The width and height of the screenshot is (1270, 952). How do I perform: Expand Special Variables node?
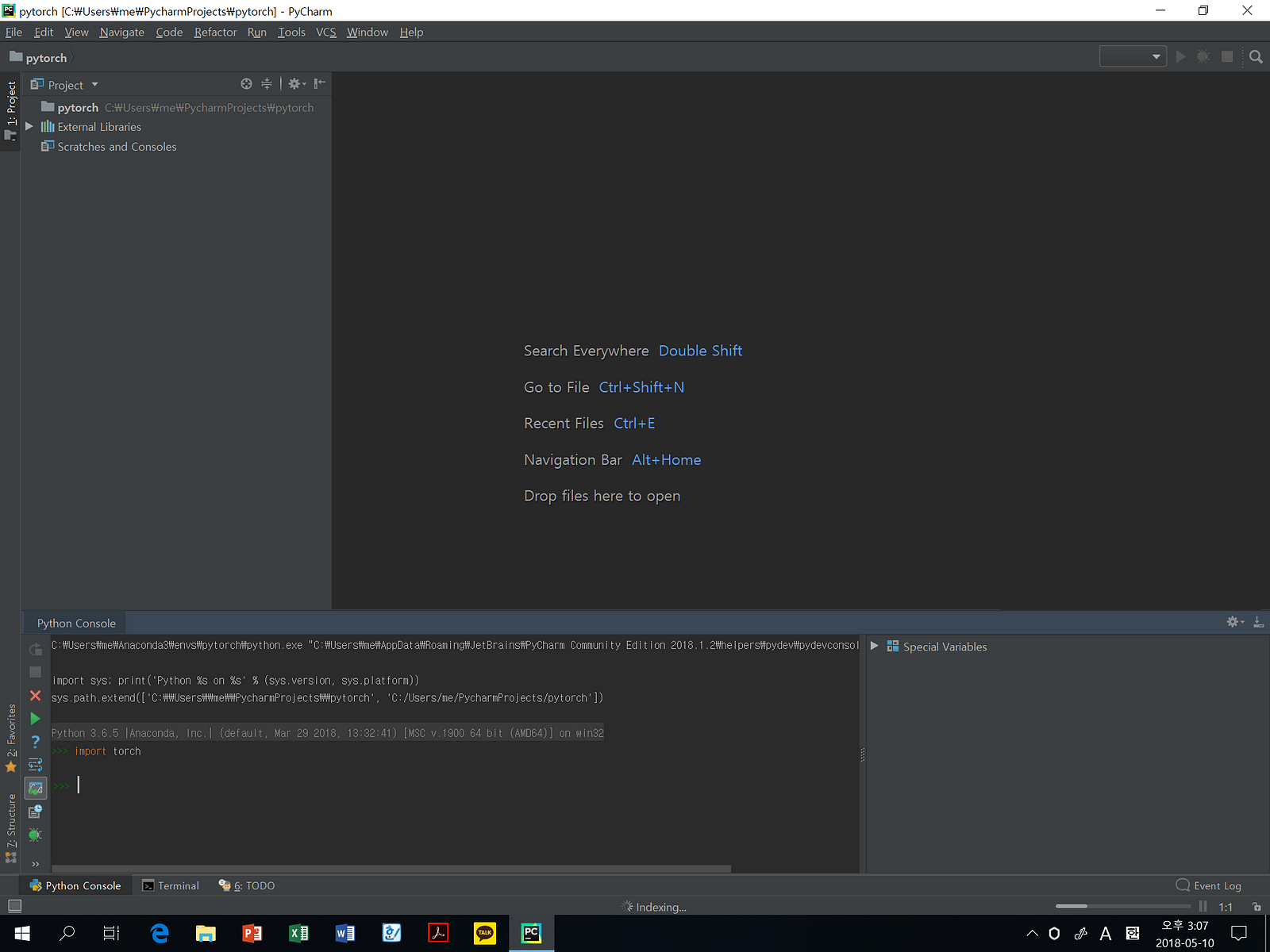pos(875,646)
